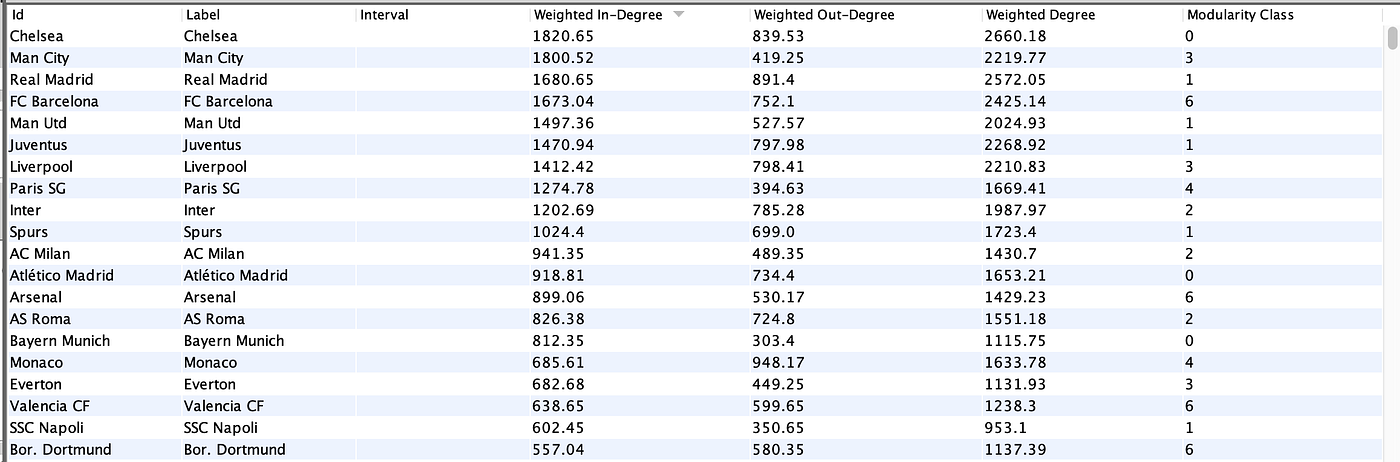Select weighted in-degree value 1202.69
This screenshot has width=1400, height=462.
565,210
